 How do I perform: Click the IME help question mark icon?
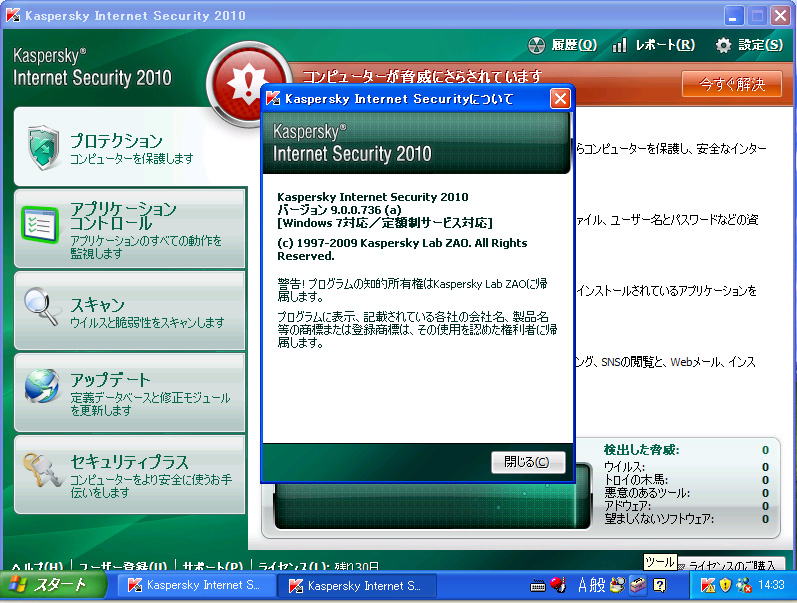[x=659, y=586]
